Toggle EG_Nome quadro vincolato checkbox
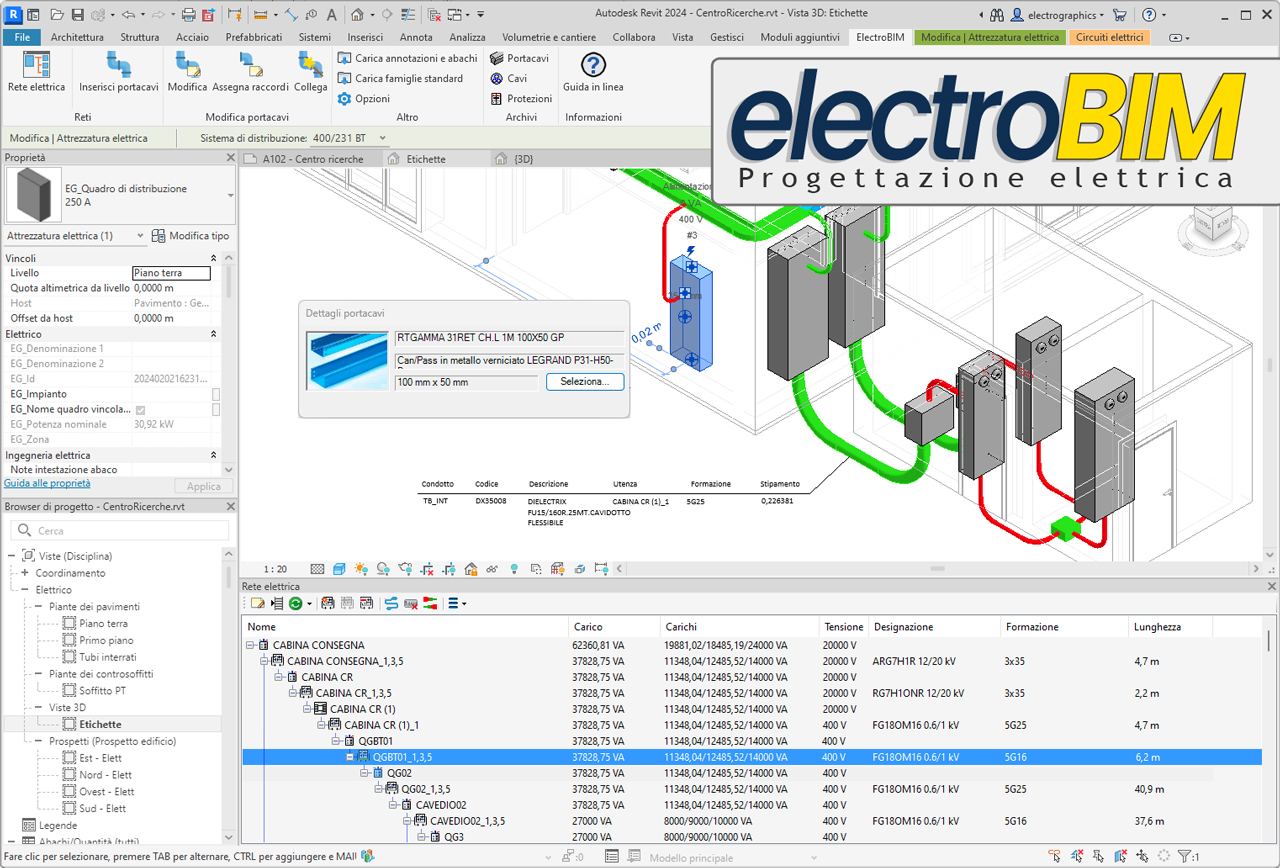This screenshot has width=1280, height=868. point(140,410)
